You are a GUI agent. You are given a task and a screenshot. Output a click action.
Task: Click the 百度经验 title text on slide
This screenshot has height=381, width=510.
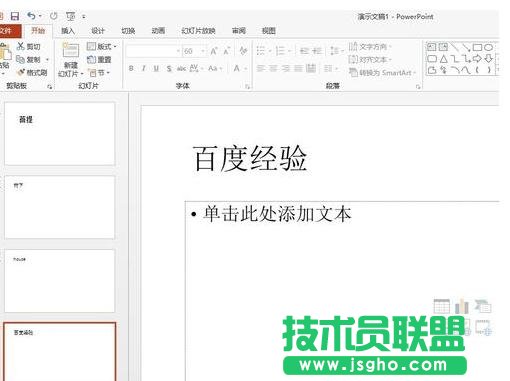(250, 158)
